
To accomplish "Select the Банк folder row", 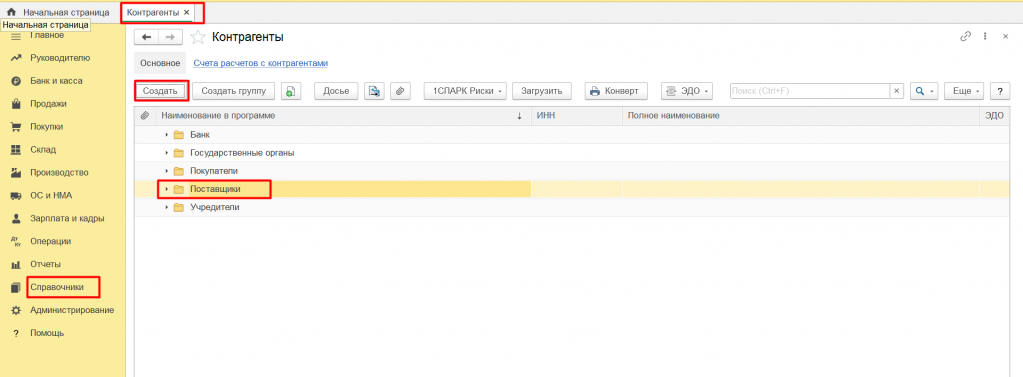I will coord(572,134).
